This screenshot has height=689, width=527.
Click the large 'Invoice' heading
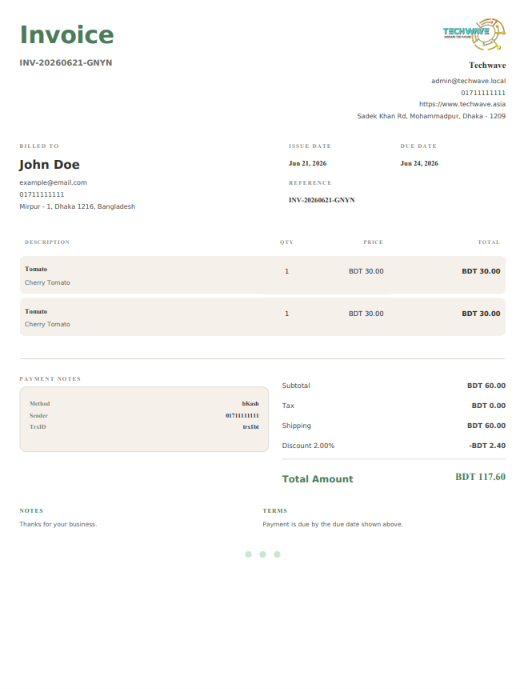(x=67, y=35)
